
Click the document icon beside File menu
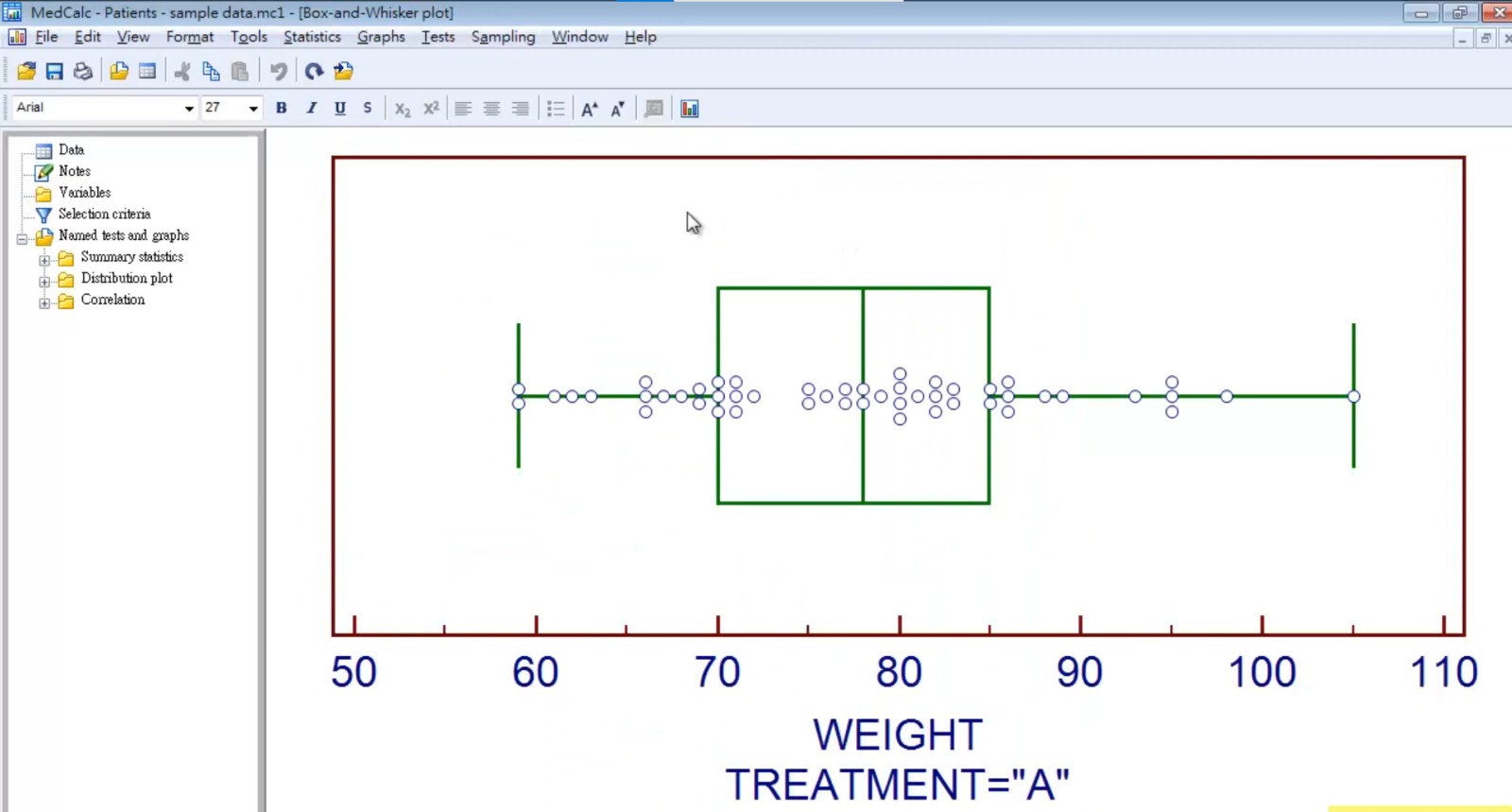(x=17, y=37)
